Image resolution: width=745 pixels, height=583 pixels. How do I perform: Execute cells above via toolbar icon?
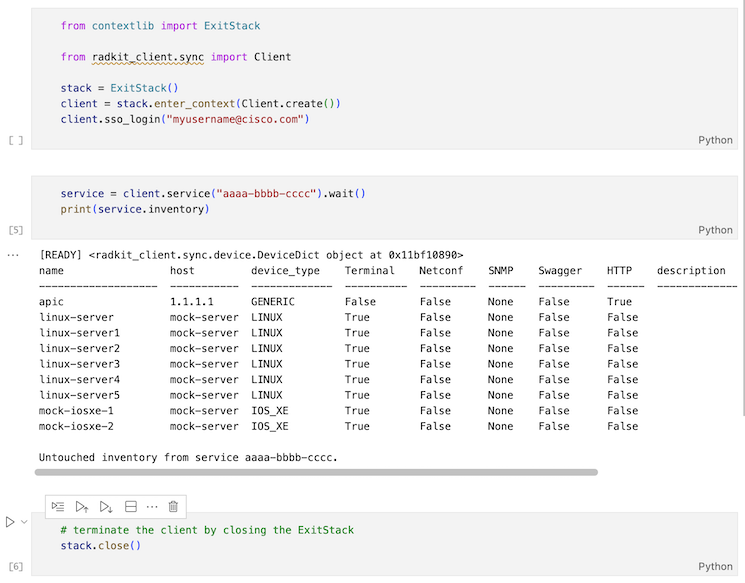click(x=82, y=507)
